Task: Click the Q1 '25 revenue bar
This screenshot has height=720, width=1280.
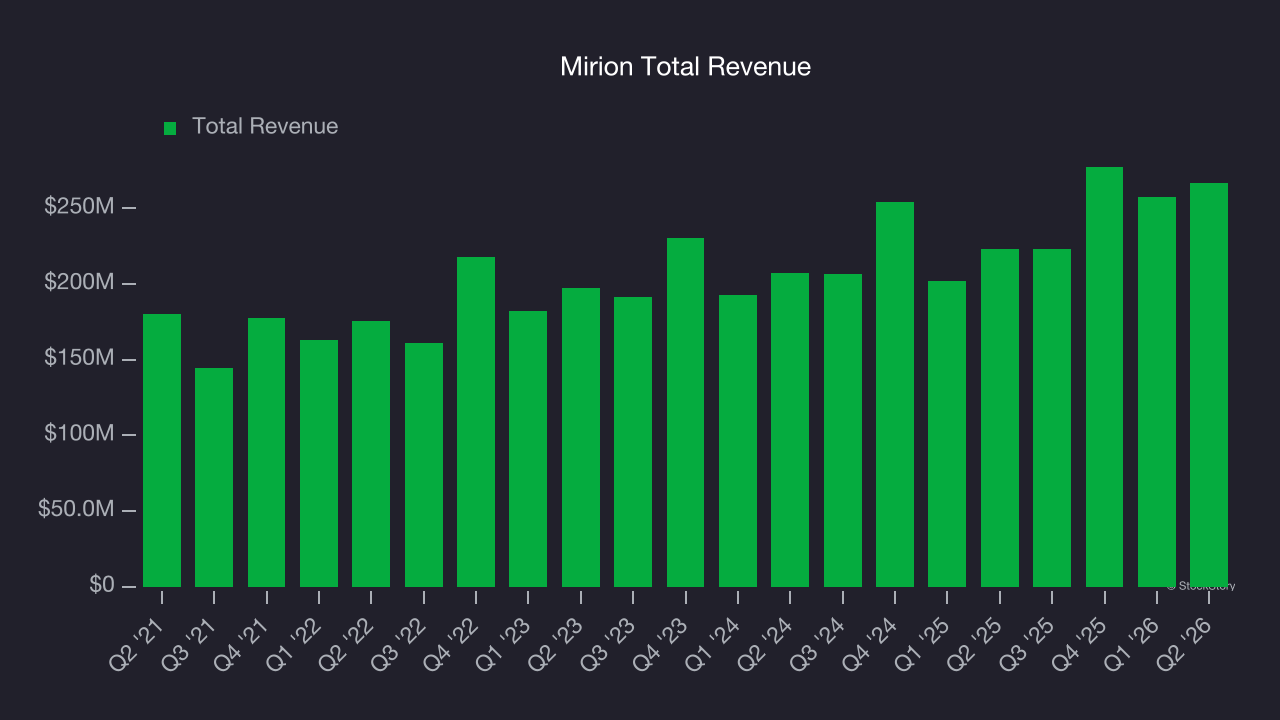Action: pyautogui.click(x=947, y=434)
